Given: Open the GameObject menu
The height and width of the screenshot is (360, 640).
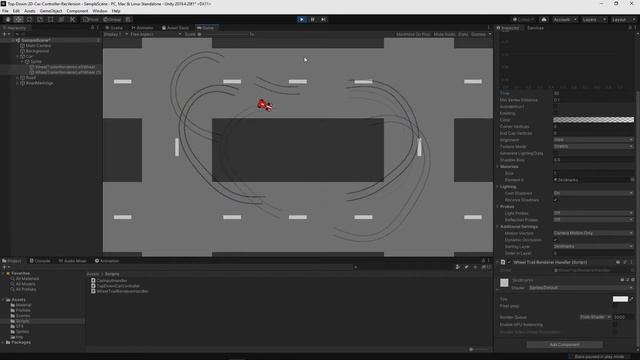Looking at the screenshot, I should tap(51, 11).
